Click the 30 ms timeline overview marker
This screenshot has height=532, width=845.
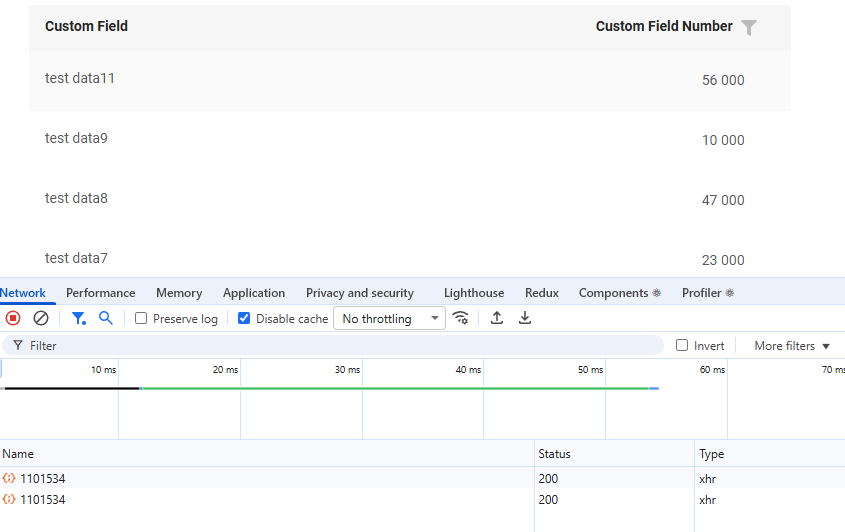coord(347,370)
